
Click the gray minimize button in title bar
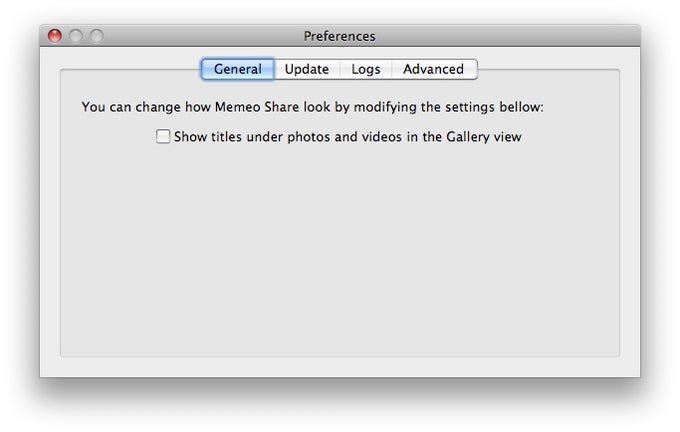pyautogui.click(x=76, y=36)
